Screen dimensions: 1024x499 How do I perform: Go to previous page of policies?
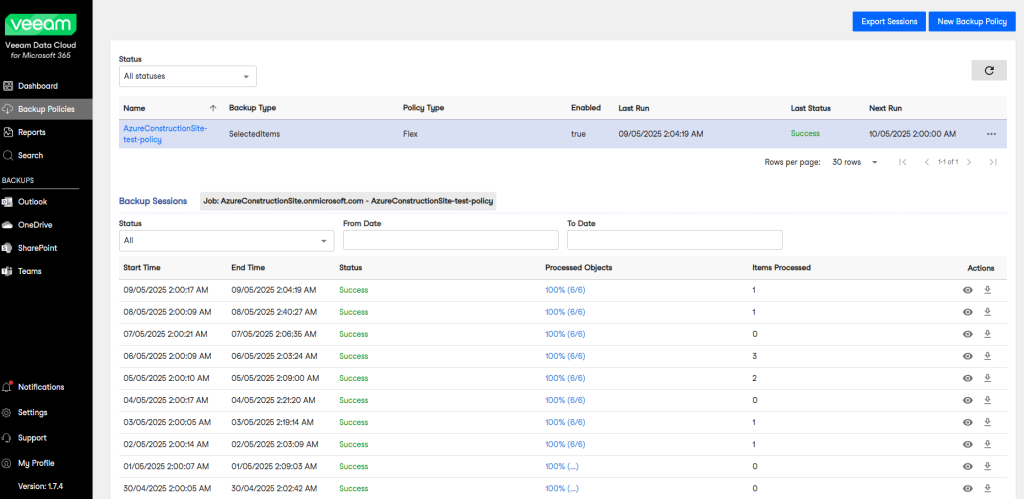click(x=926, y=162)
